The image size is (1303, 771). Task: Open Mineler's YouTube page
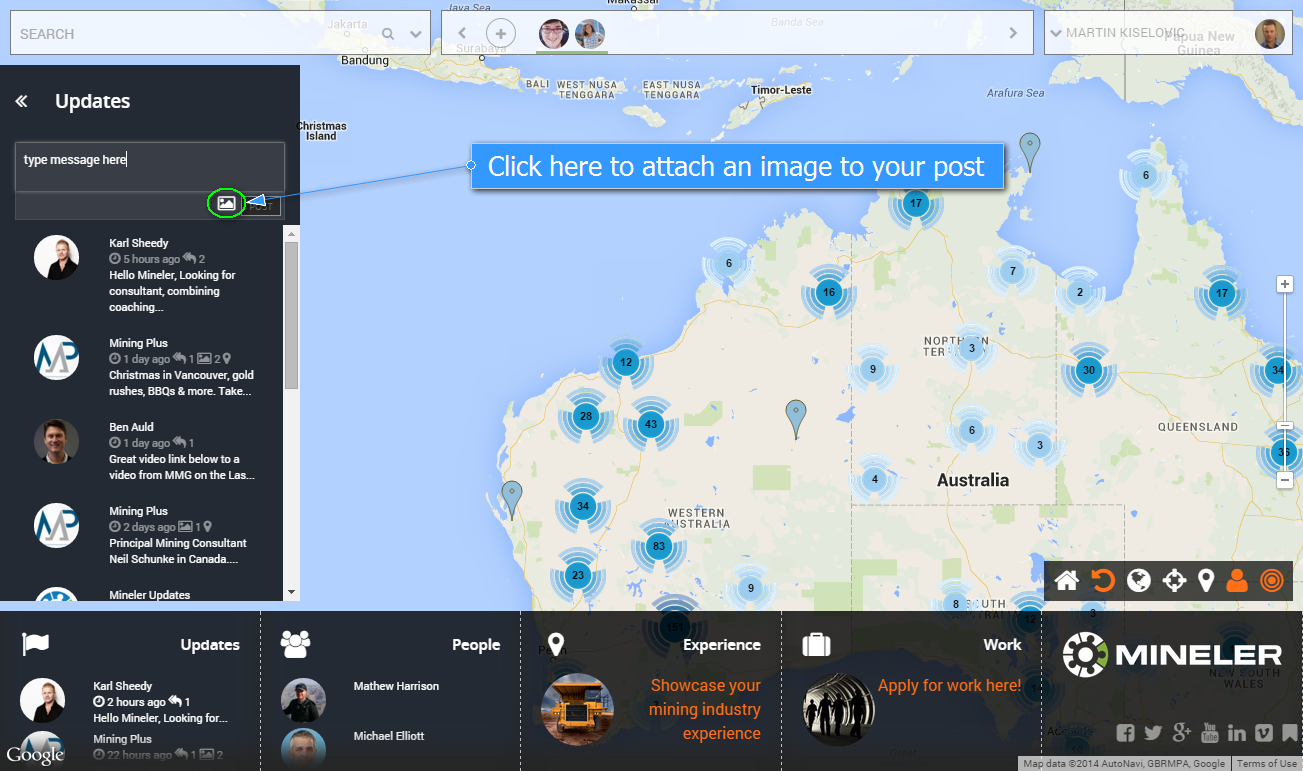[1209, 733]
